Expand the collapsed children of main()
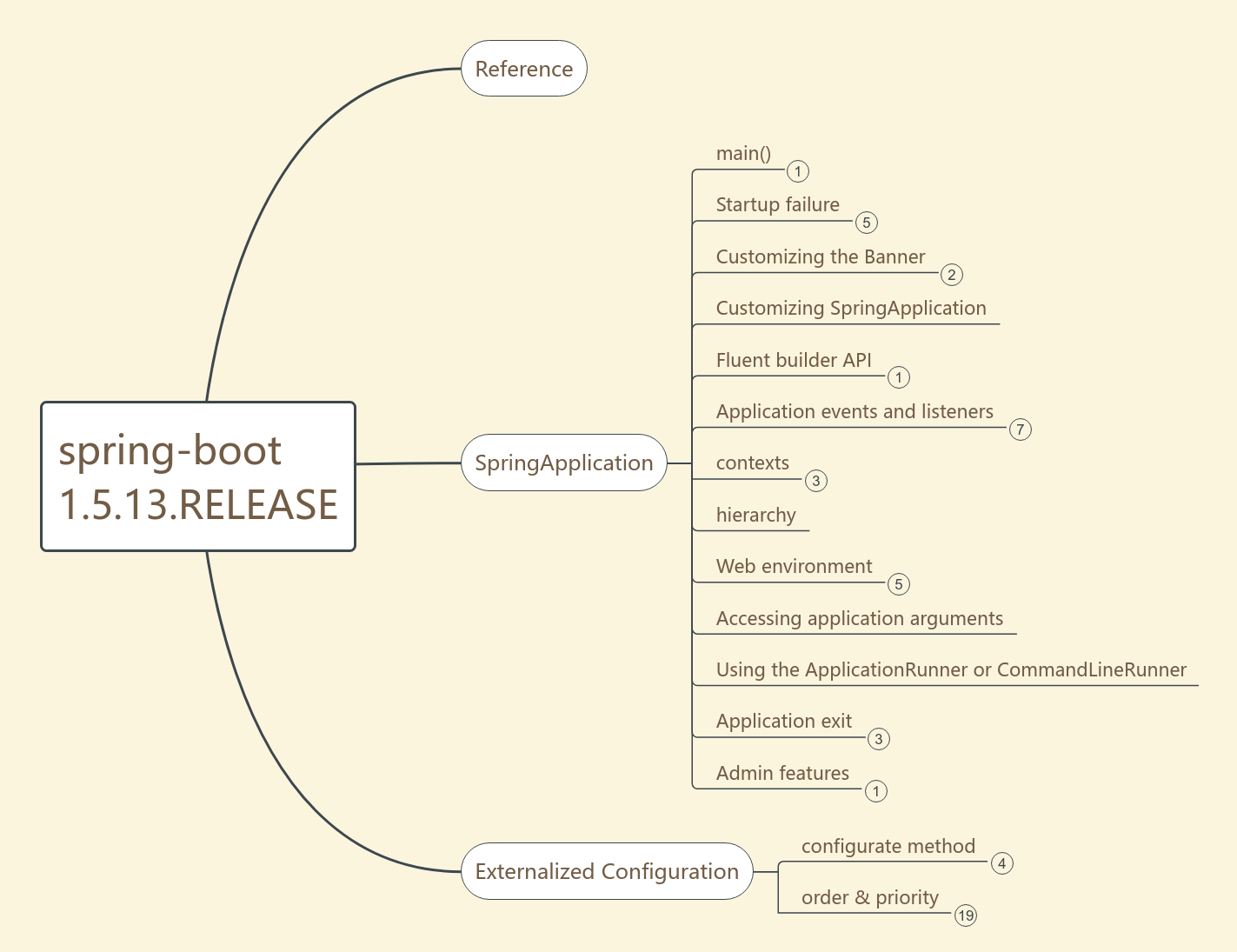 point(798,171)
